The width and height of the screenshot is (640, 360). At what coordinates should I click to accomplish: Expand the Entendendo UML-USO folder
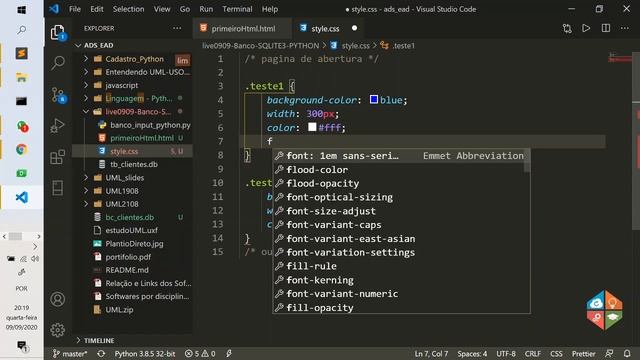click(x=86, y=72)
